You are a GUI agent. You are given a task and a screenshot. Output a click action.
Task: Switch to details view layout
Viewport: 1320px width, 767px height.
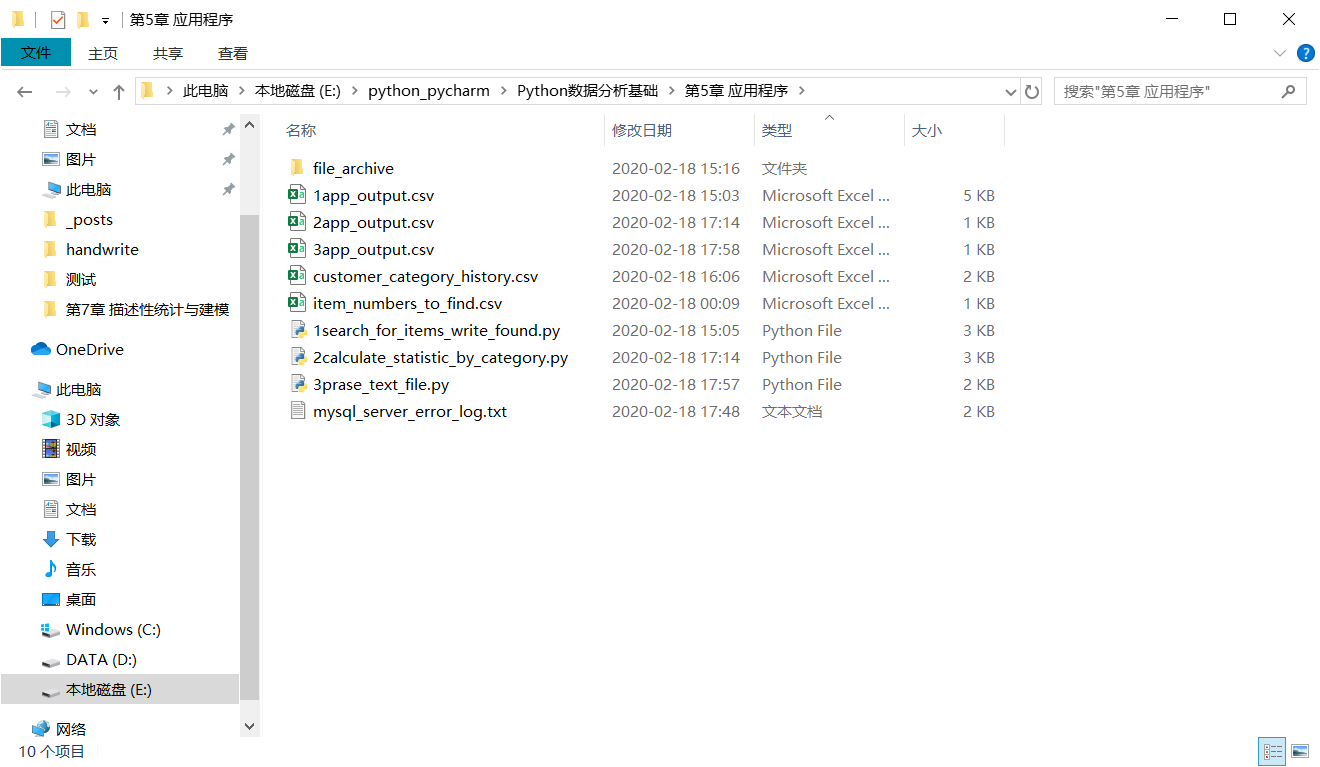click(1273, 751)
